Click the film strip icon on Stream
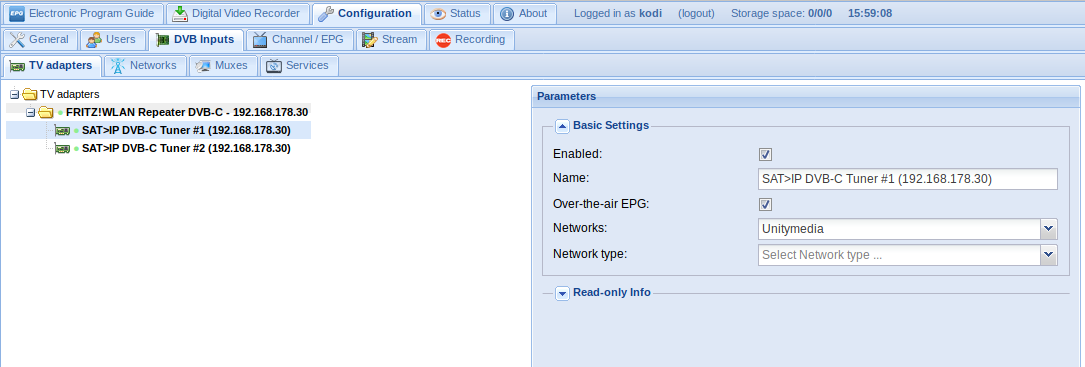The height and width of the screenshot is (367, 1085). (x=370, y=40)
